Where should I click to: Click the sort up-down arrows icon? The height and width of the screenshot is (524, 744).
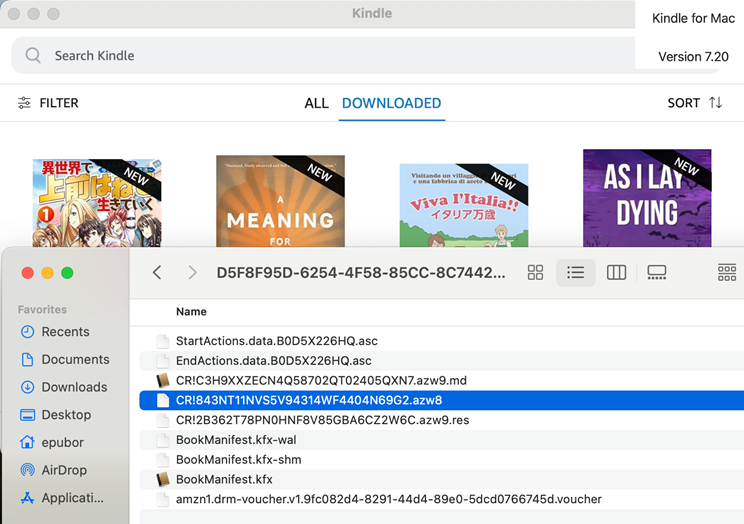(716, 103)
